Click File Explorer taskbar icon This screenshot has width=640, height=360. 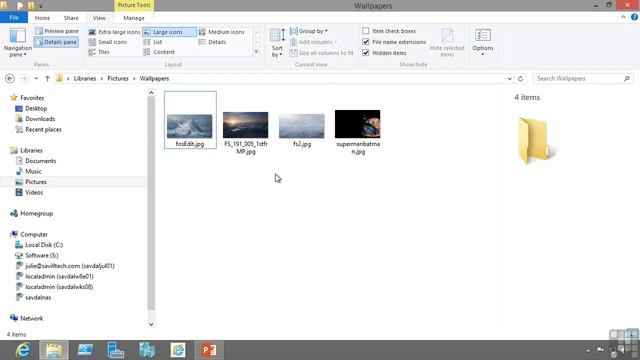pyautogui.click(x=54, y=350)
